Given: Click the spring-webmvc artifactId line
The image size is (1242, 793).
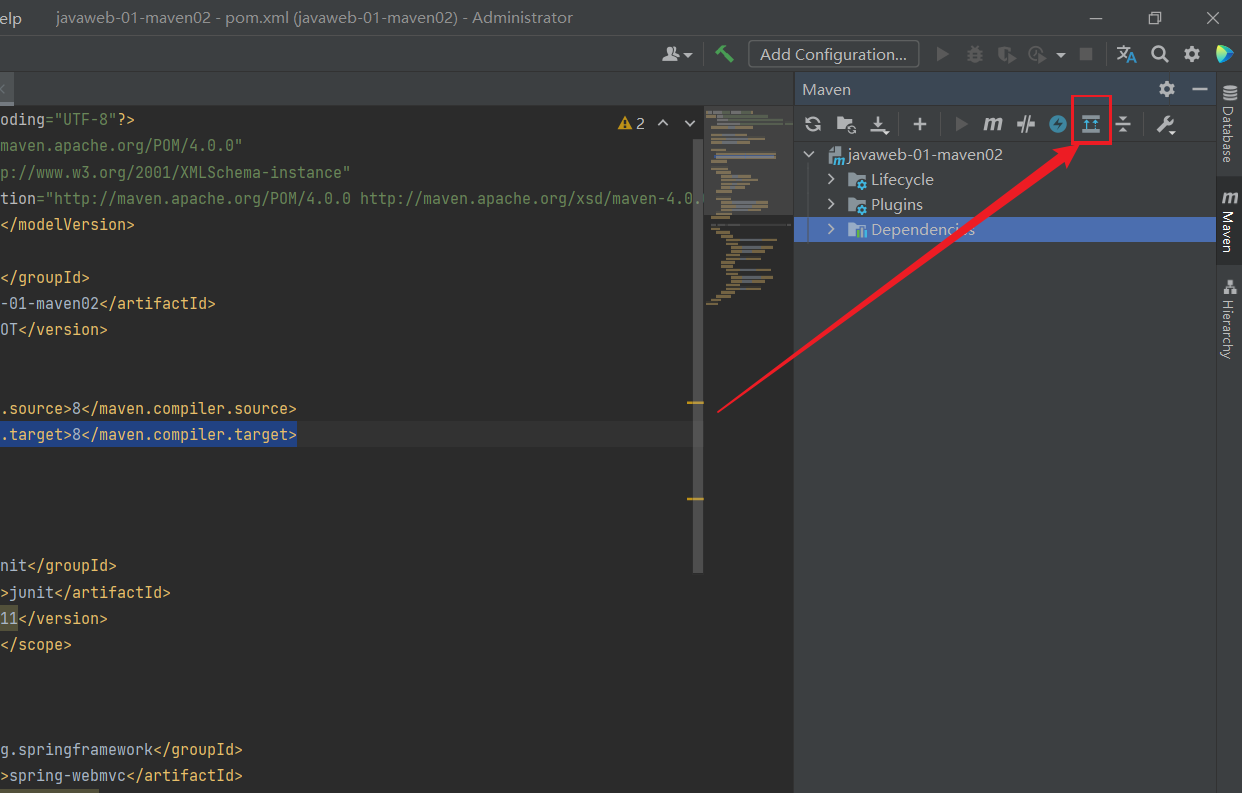Looking at the screenshot, I should [x=121, y=775].
